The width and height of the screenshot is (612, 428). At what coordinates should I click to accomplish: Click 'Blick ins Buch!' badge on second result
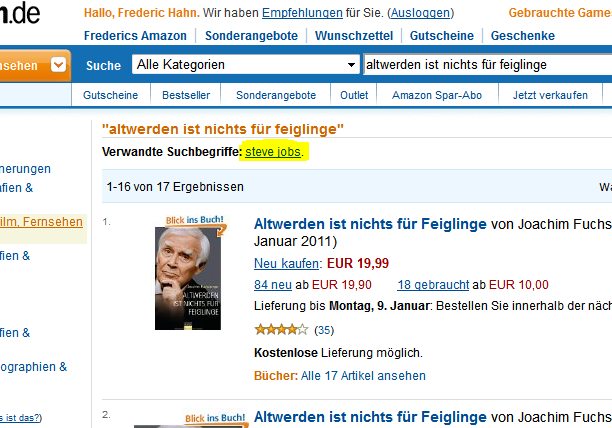click(215, 419)
